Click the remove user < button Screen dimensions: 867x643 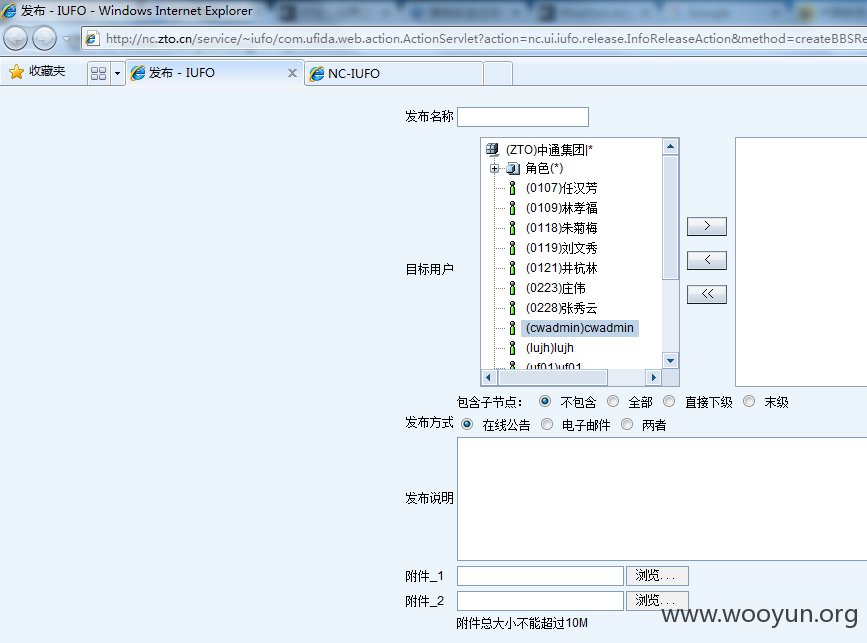[707, 260]
